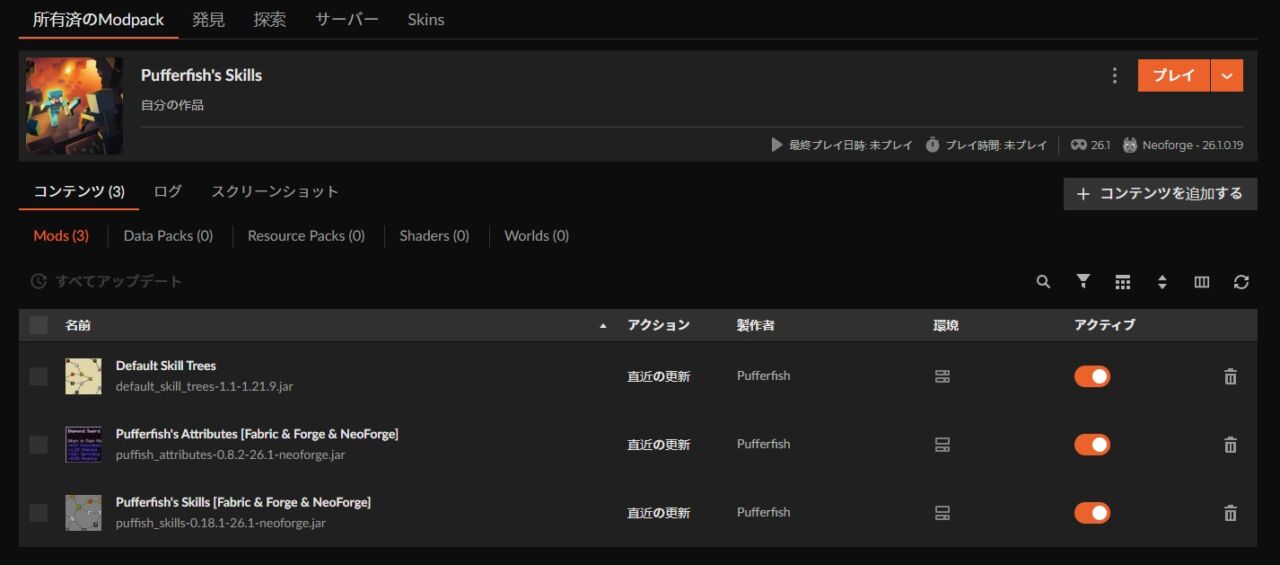Click 直近の更新 for Pufferfish's Skills row
The image size is (1280, 565).
click(658, 512)
